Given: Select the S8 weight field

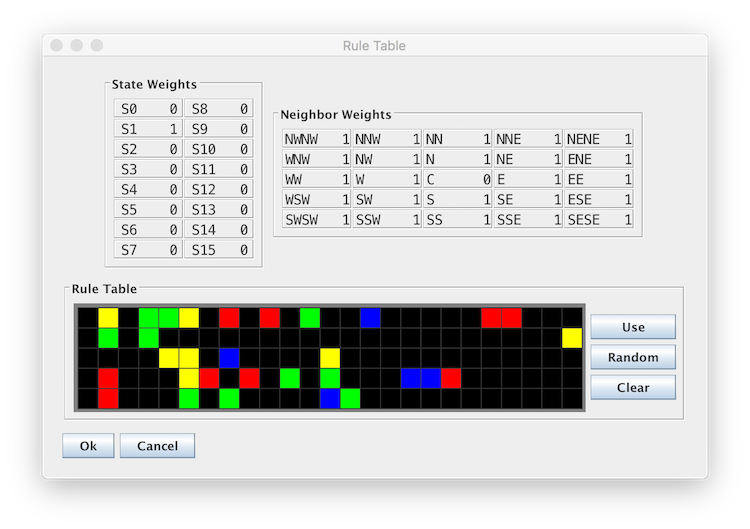Looking at the screenshot, I should pos(219,109).
